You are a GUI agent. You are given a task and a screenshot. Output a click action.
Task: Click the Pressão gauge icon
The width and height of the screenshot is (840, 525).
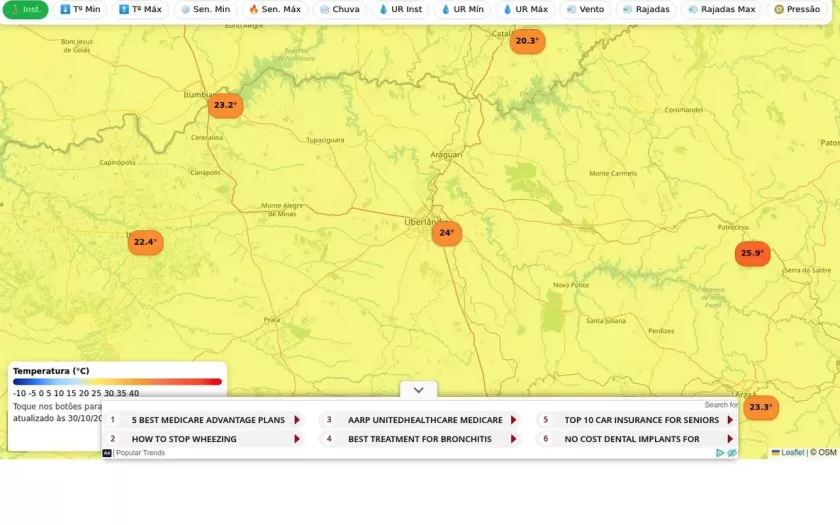(779, 9)
